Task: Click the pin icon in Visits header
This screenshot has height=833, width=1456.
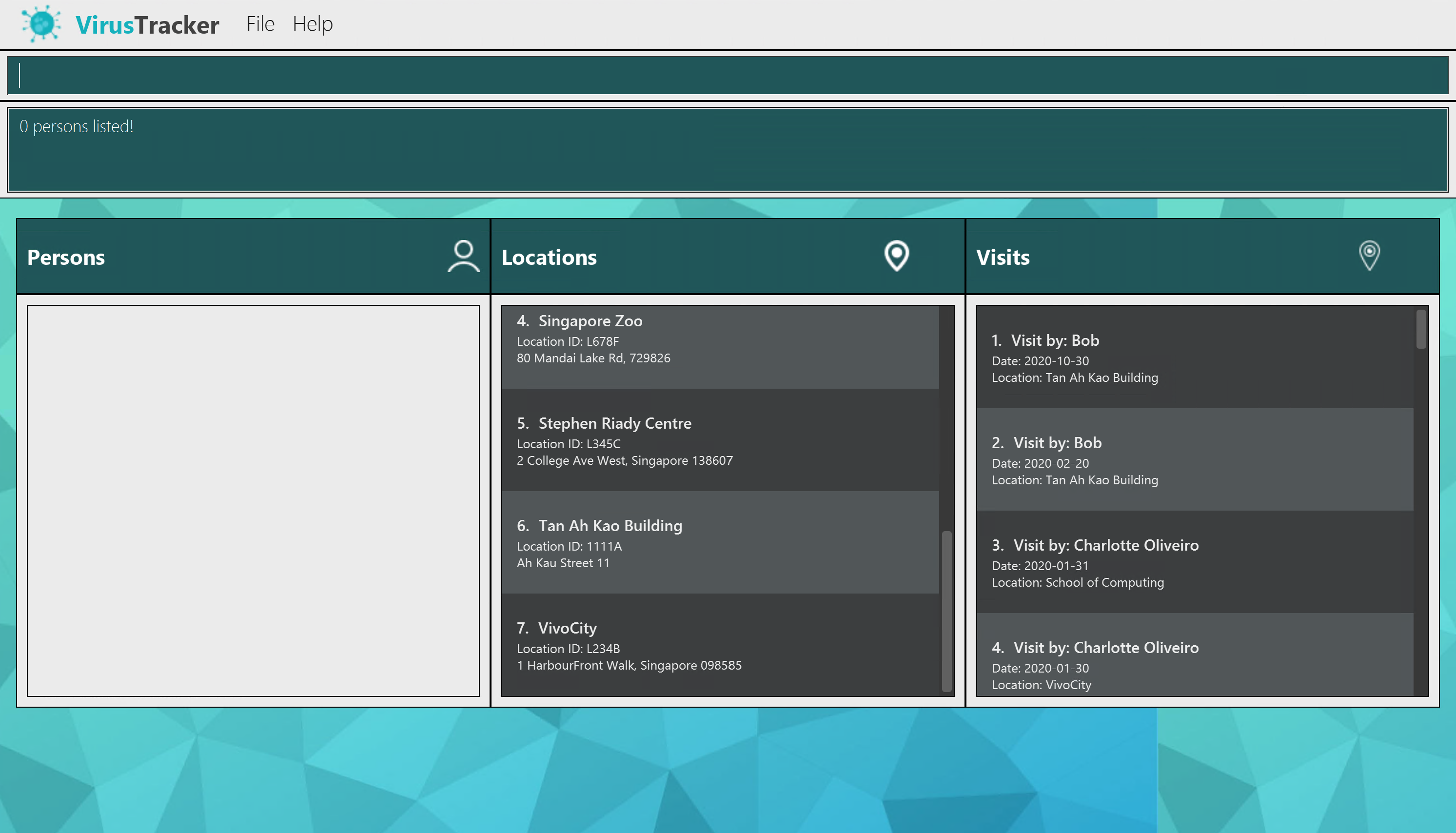Action: pyautogui.click(x=1369, y=255)
